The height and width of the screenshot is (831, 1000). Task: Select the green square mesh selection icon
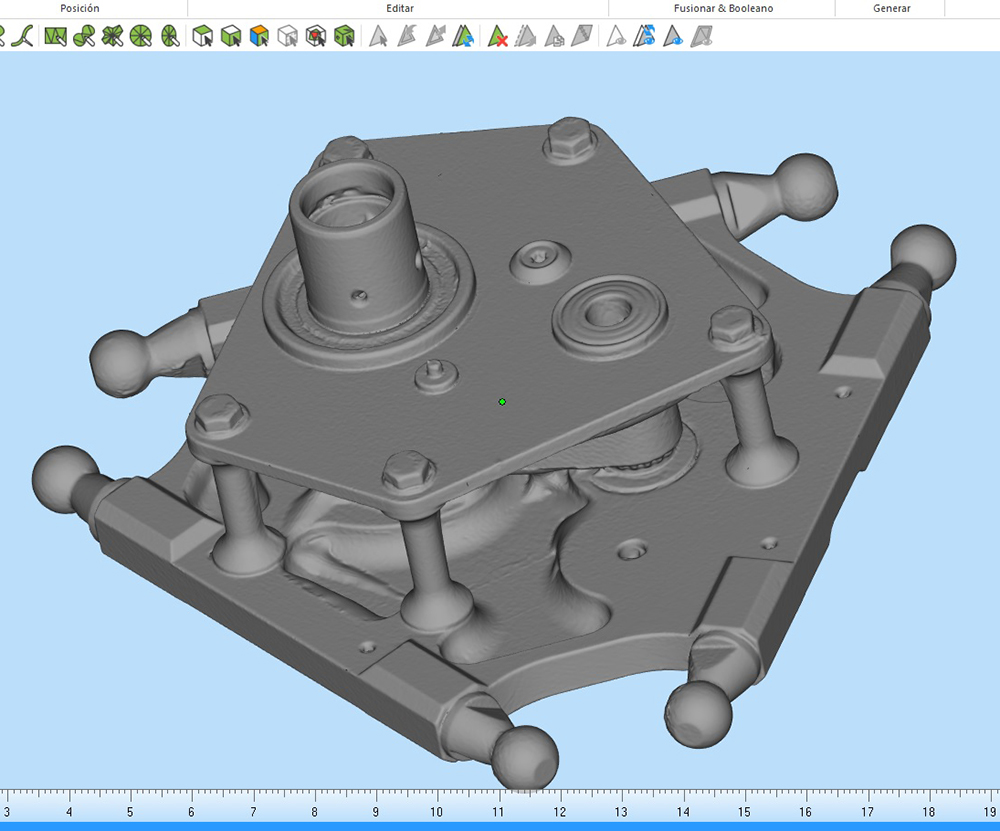tap(55, 37)
